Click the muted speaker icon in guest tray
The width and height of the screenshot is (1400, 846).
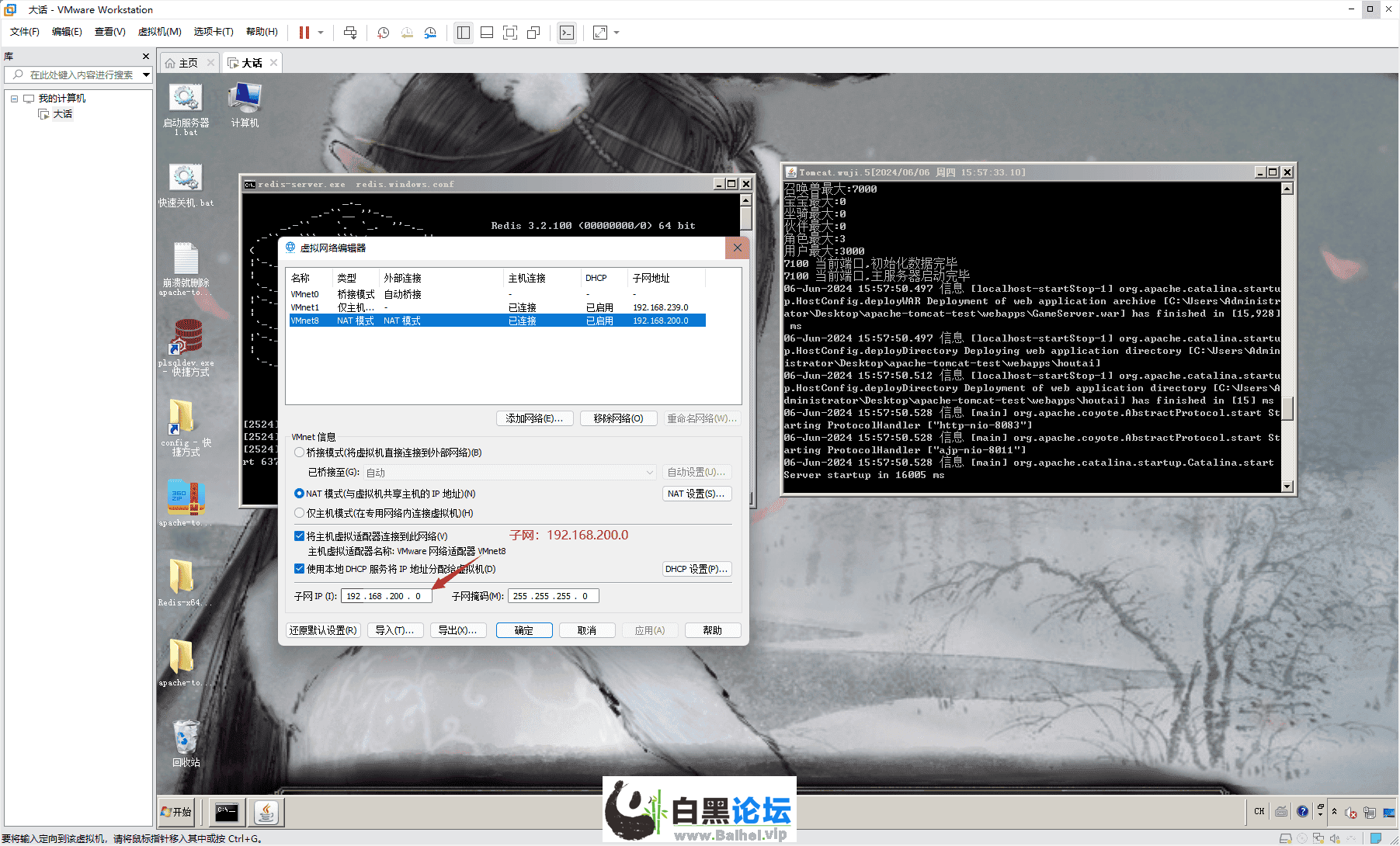click(1351, 813)
